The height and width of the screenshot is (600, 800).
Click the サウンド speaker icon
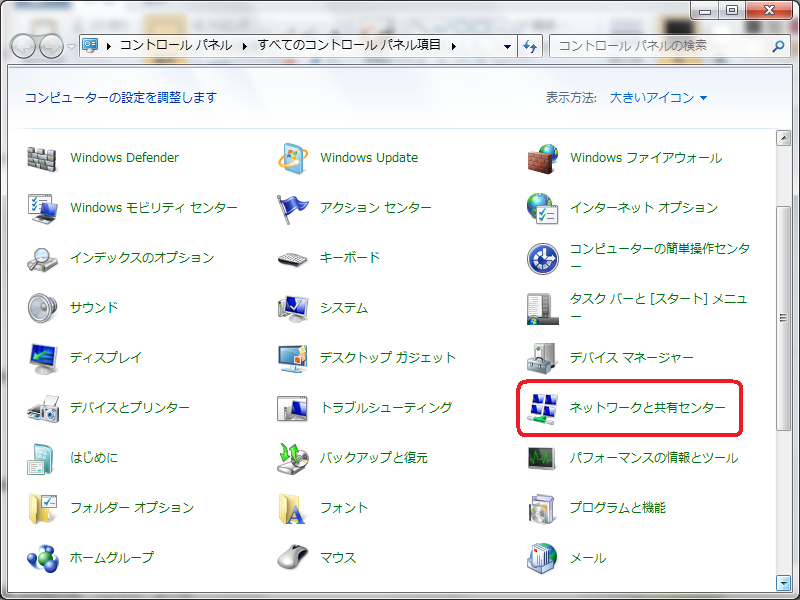42,308
